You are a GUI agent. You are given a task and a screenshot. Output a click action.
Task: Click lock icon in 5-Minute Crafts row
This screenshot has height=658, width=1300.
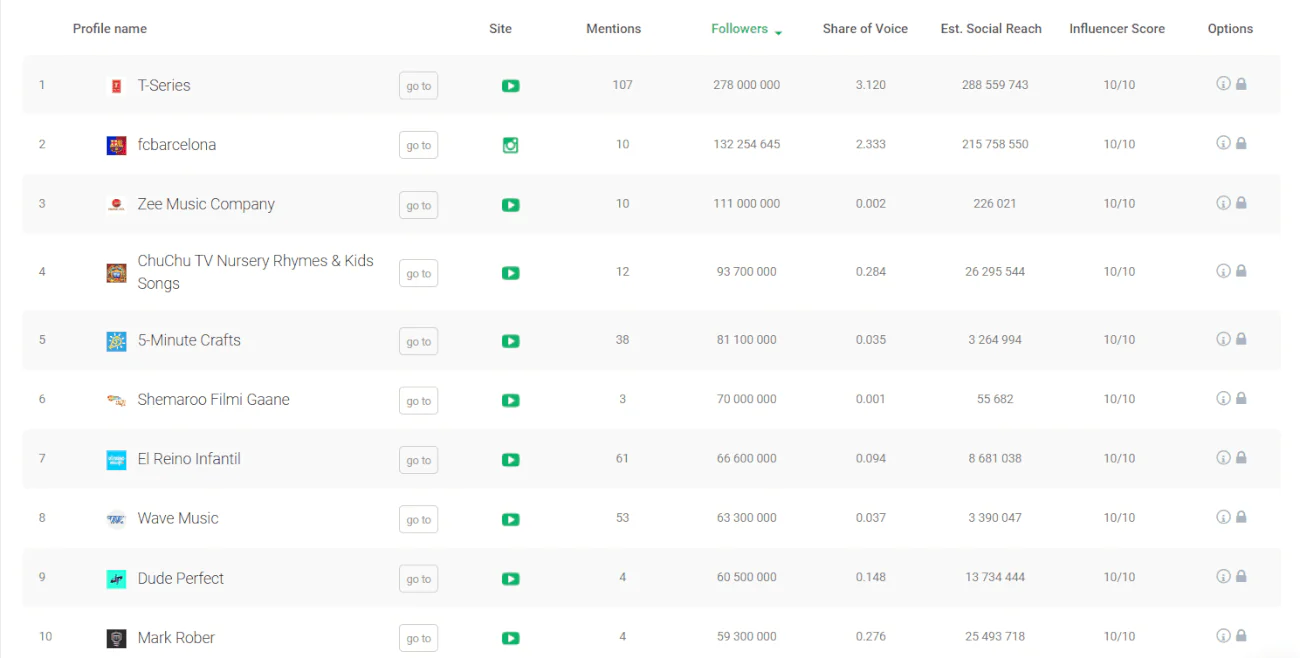[1241, 339]
